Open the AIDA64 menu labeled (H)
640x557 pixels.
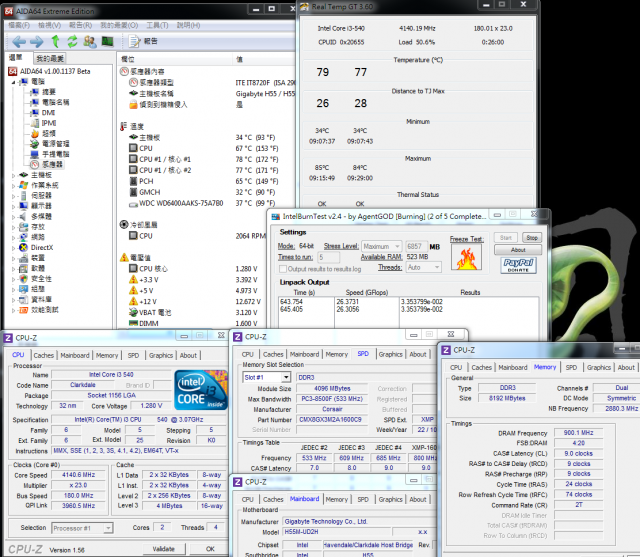188,25
